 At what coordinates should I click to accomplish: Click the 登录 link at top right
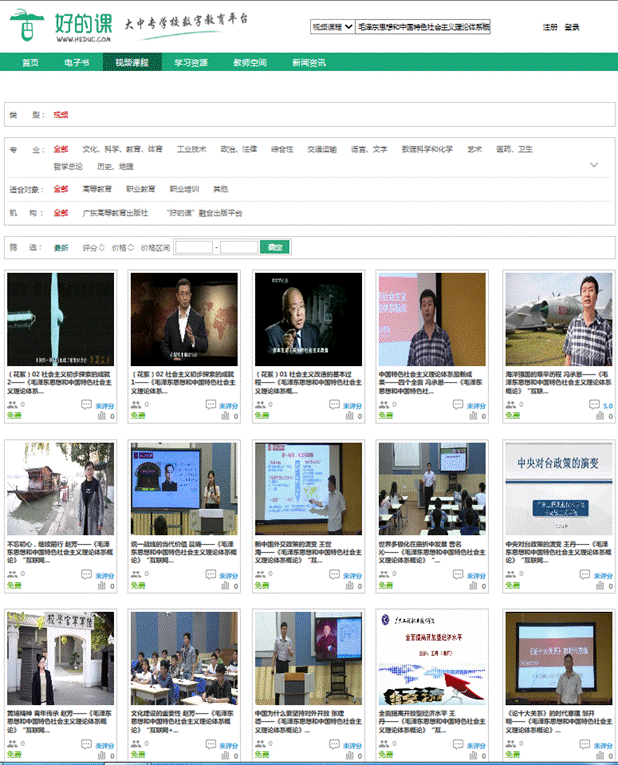point(572,27)
